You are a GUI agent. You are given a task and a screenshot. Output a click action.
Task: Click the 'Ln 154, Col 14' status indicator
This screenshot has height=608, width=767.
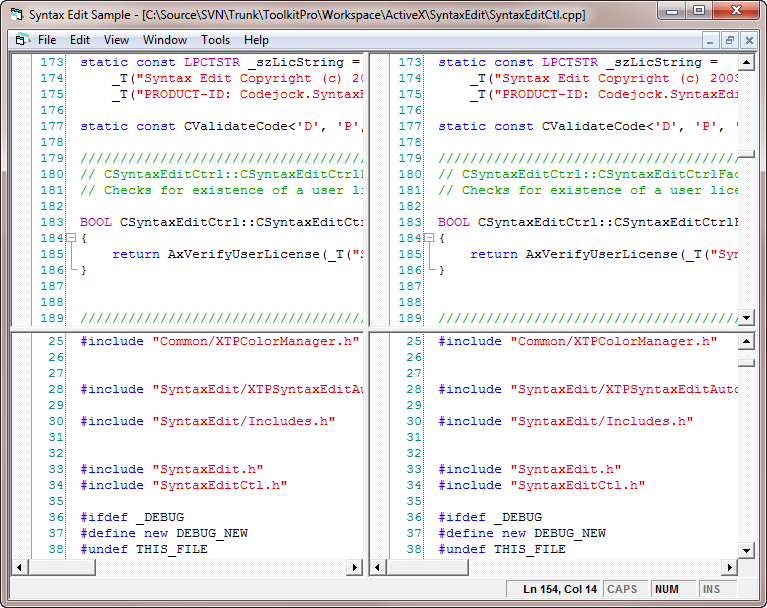pos(553,589)
